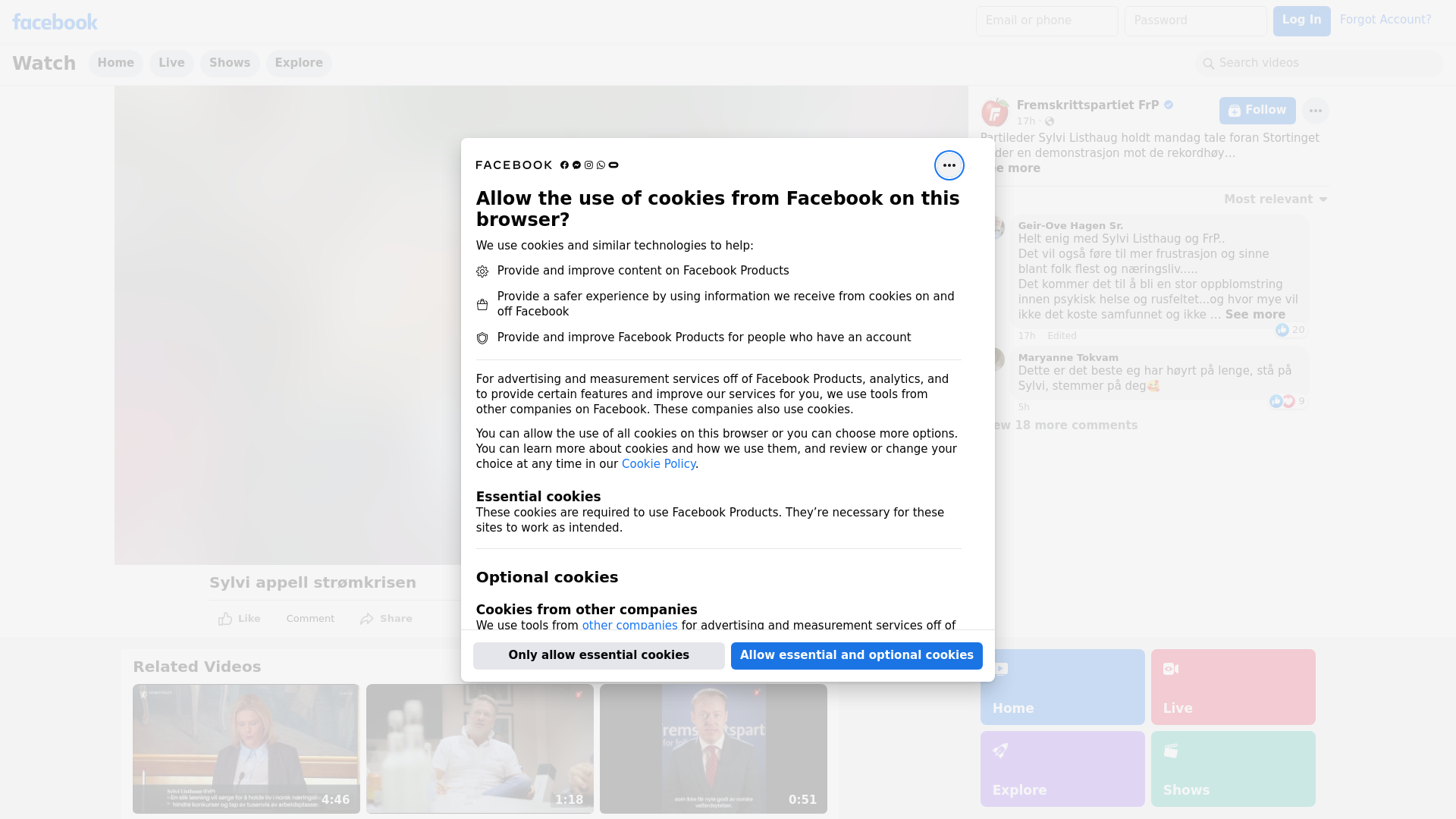Image resolution: width=1456 pixels, height=819 pixels.
Task: Open the Explore tab in Watch navigation
Action: coord(299,64)
